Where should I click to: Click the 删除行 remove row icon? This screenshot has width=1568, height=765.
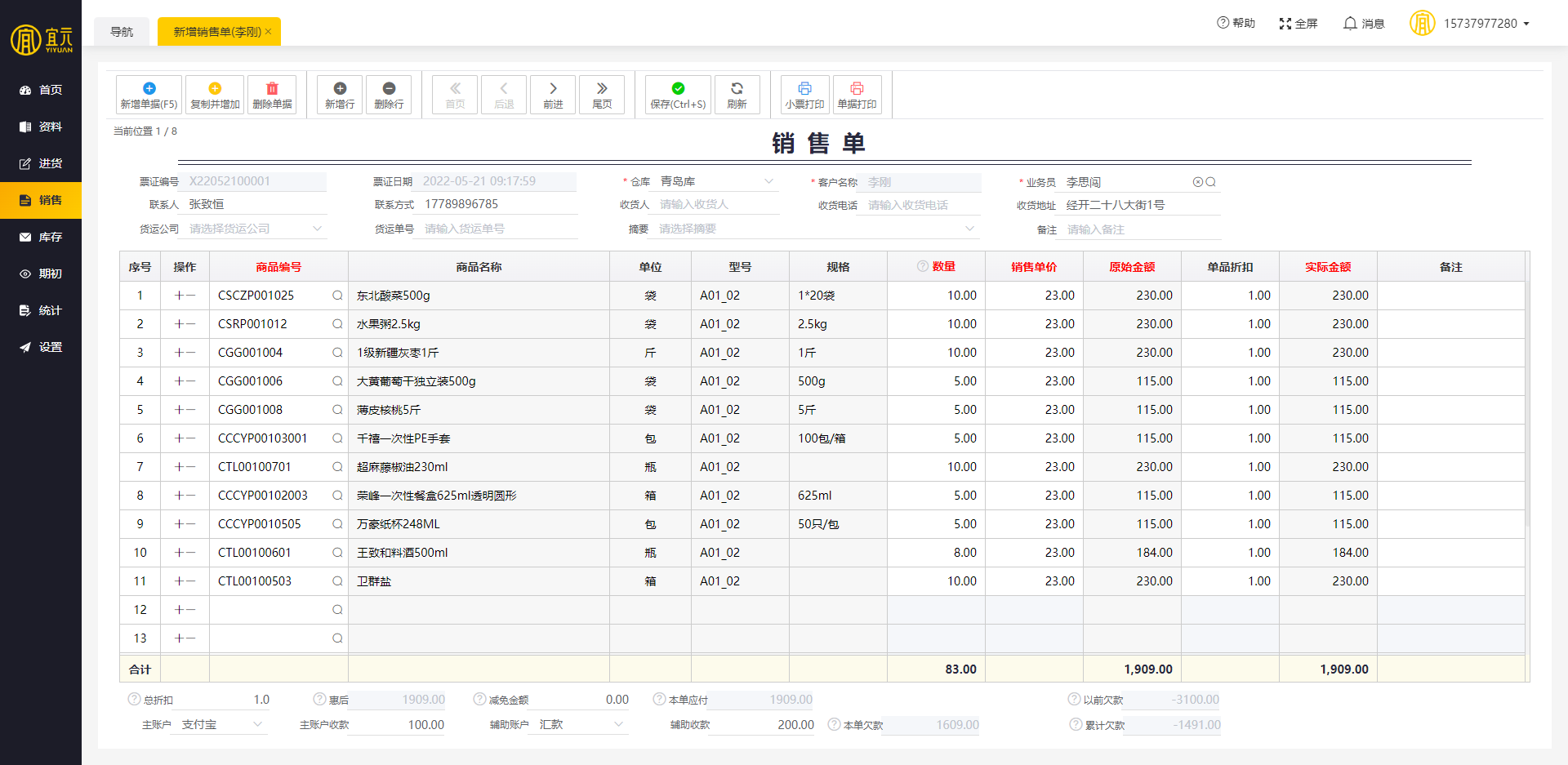(389, 89)
